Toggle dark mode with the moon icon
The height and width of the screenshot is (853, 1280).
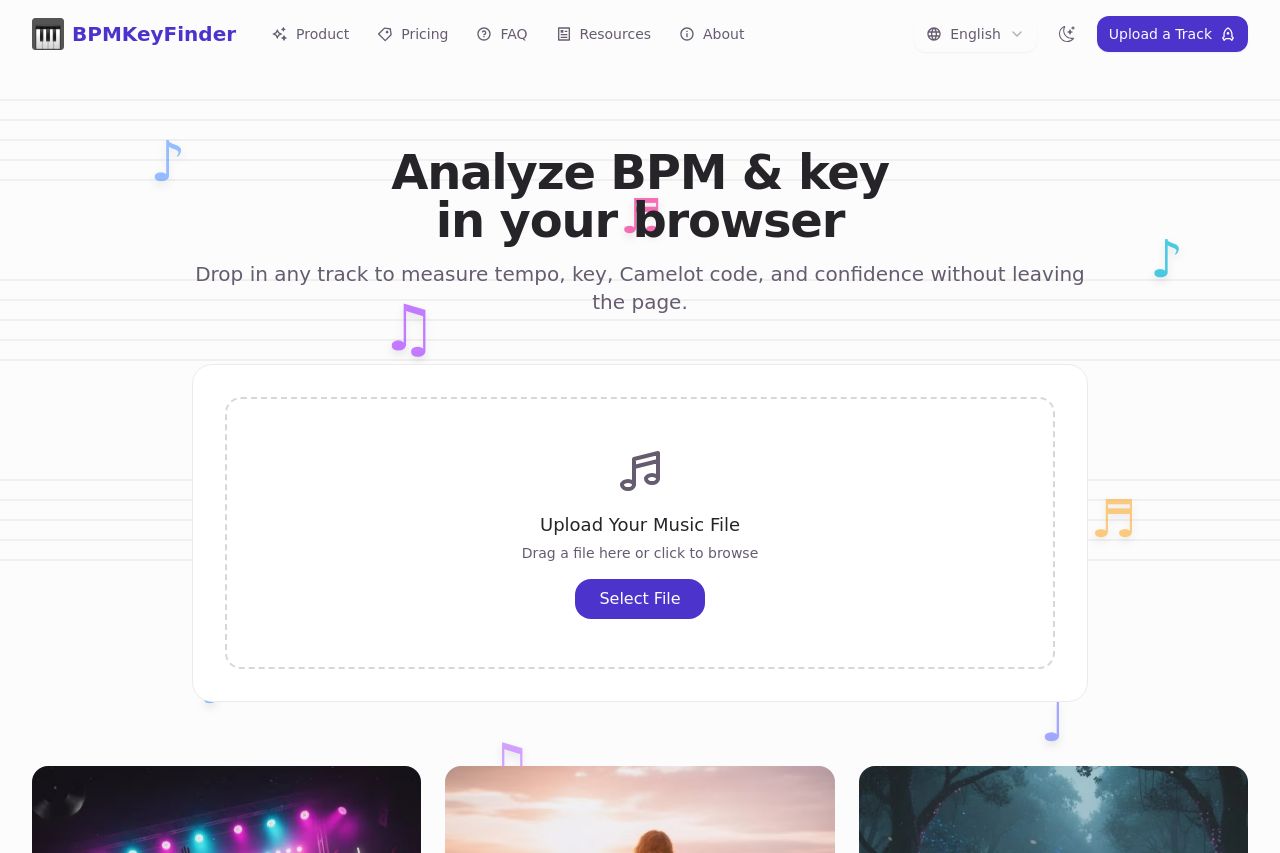1067,34
